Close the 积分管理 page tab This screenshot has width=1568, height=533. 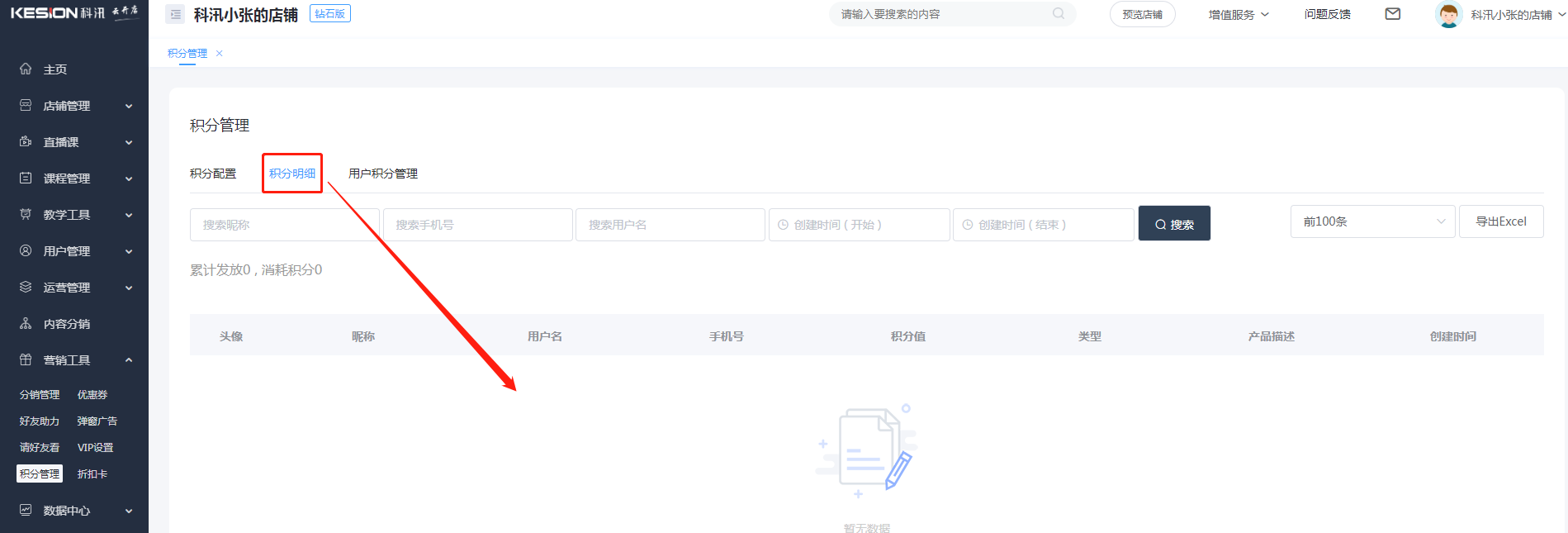click(220, 54)
